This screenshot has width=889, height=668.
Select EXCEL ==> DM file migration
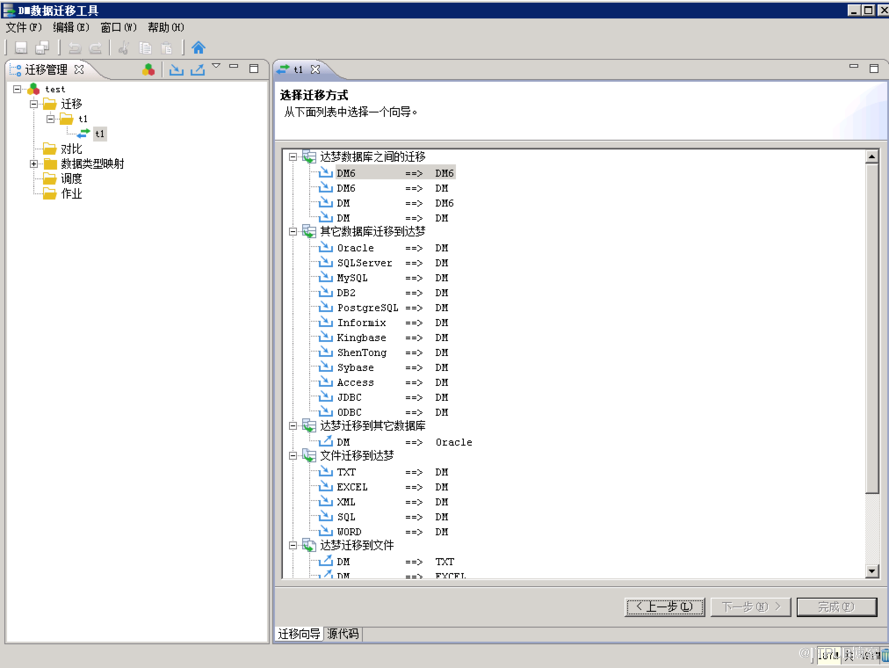(x=352, y=487)
